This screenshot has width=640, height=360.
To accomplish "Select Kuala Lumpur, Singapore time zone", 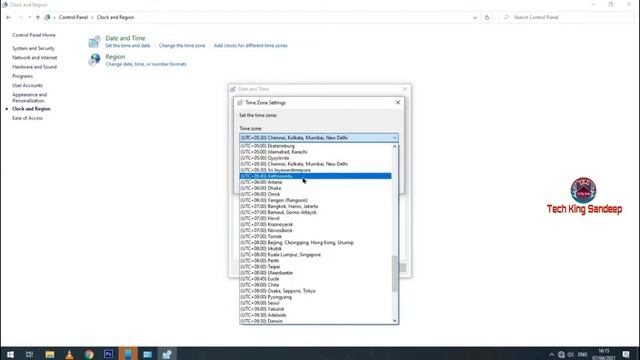I will coord(316,255).
